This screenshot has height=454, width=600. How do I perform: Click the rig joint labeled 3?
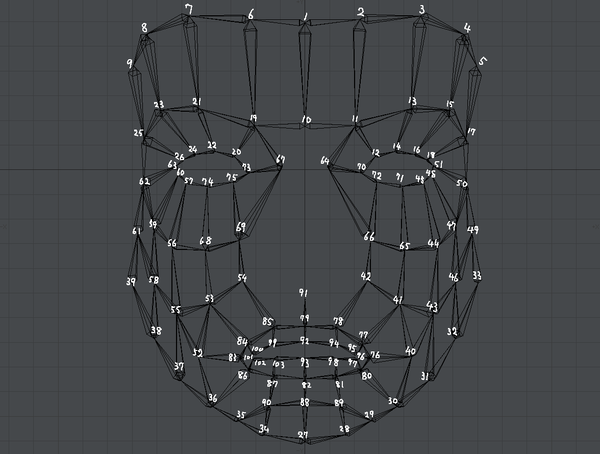pos(422,10)
